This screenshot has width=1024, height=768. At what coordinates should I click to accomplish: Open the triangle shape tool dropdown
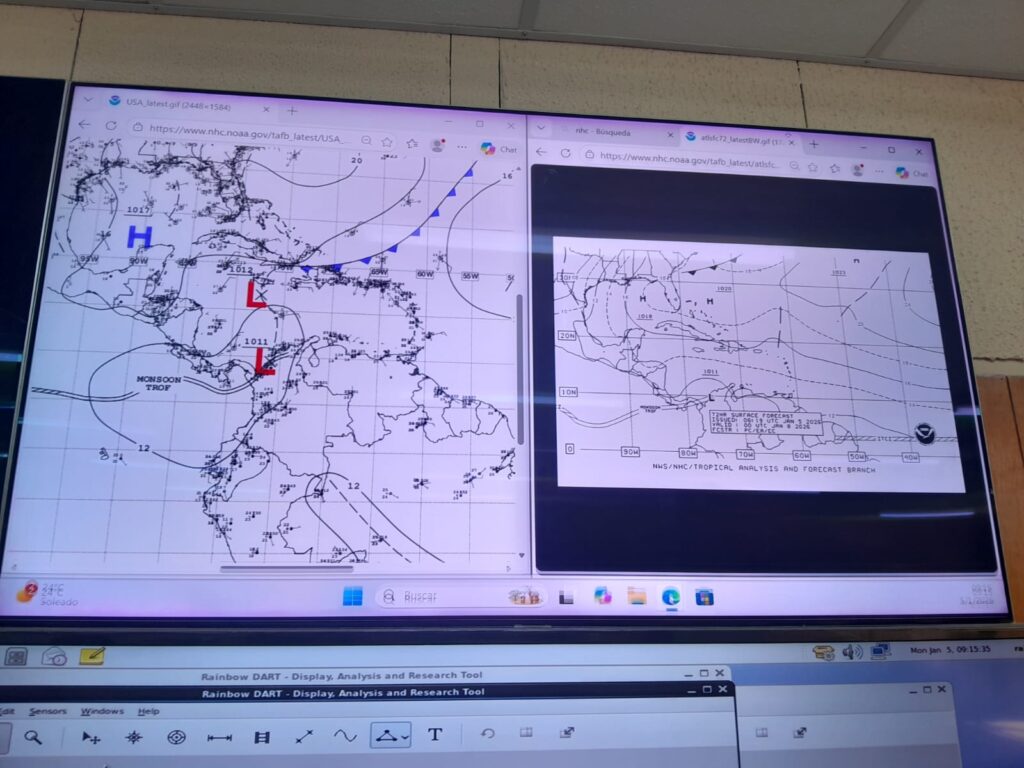point(405,737)
